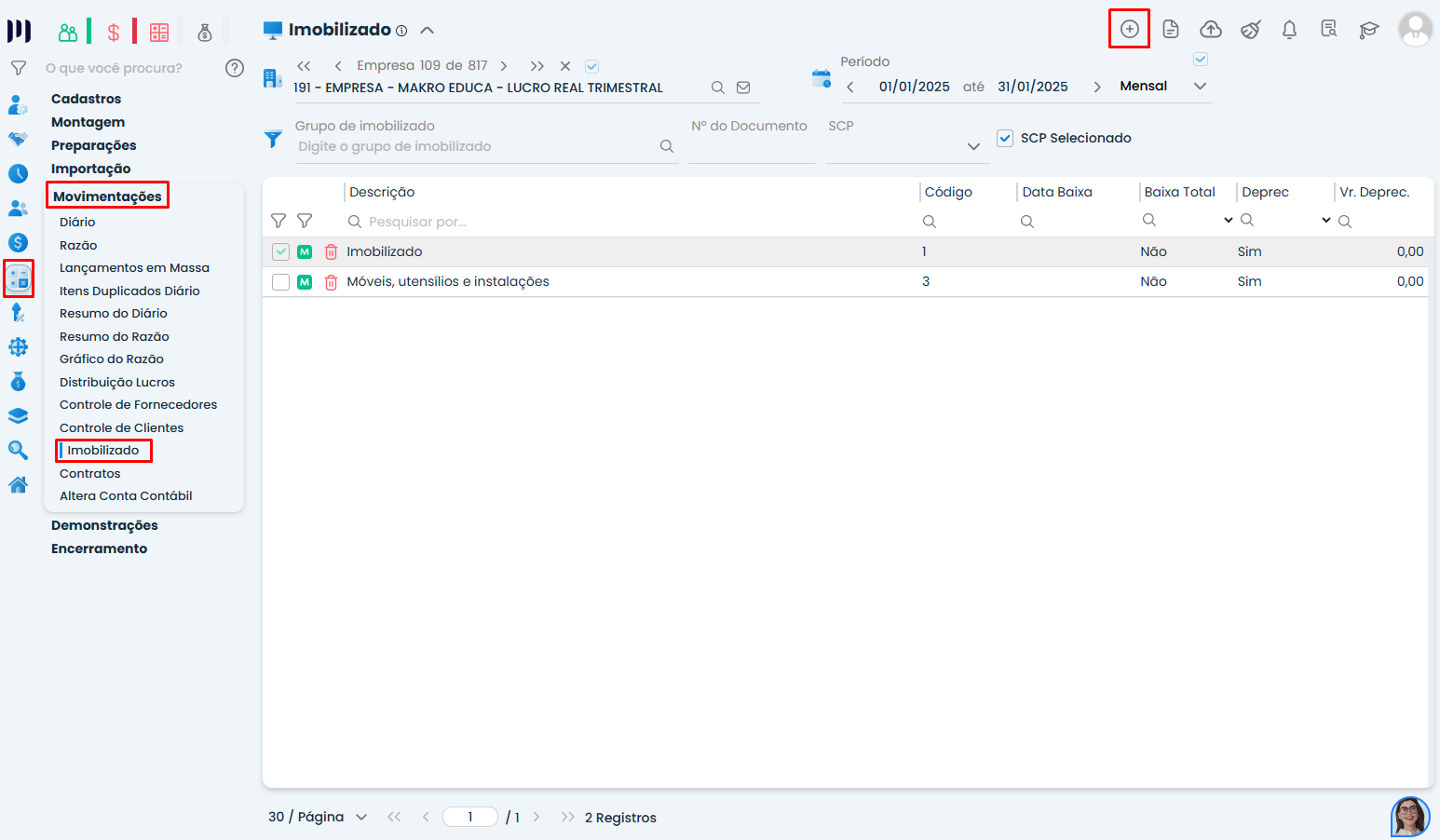Click the house icon in left sidebar
The image size is (1440, 840).
pos(18,484)
